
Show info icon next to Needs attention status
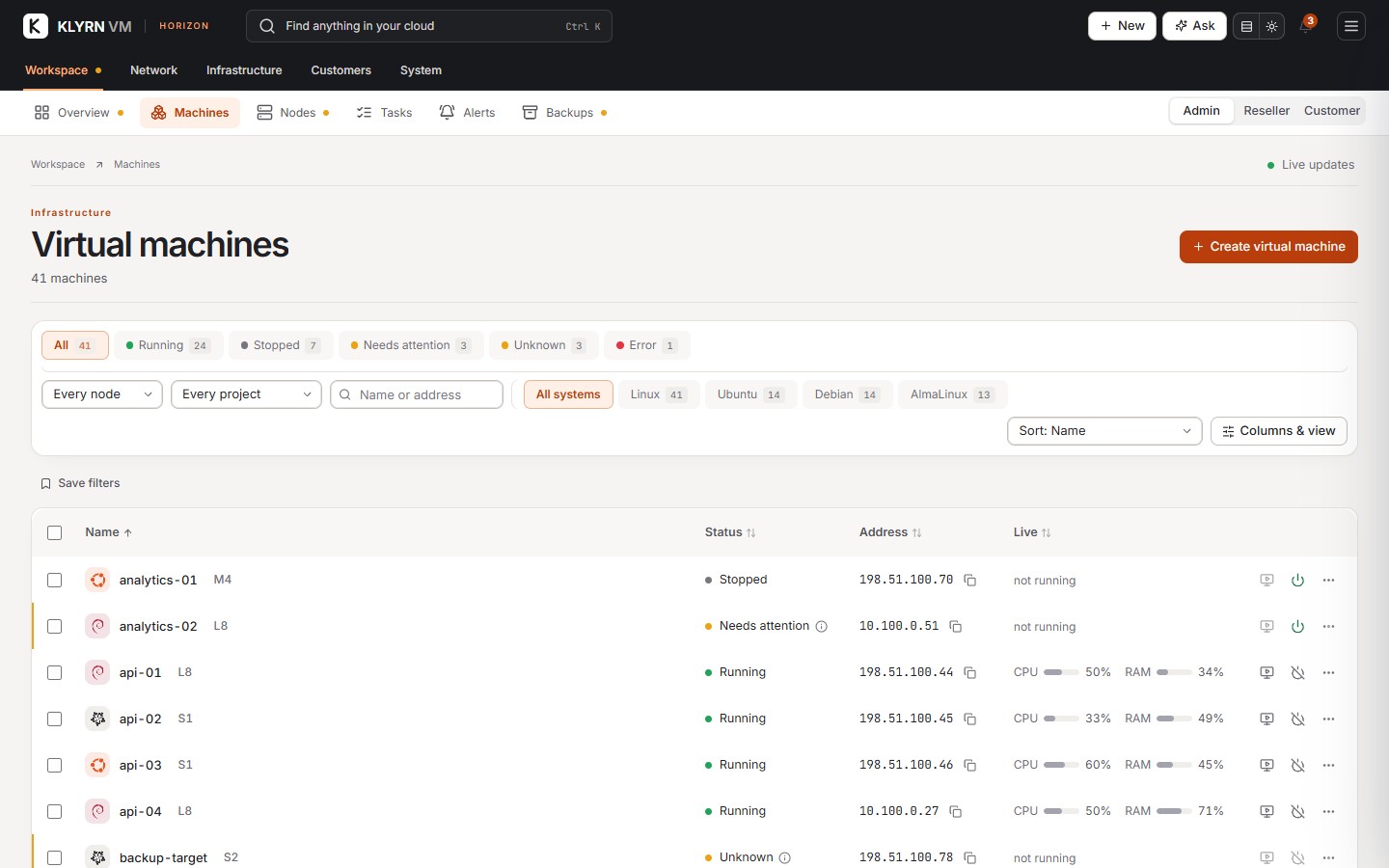point(822,627)
